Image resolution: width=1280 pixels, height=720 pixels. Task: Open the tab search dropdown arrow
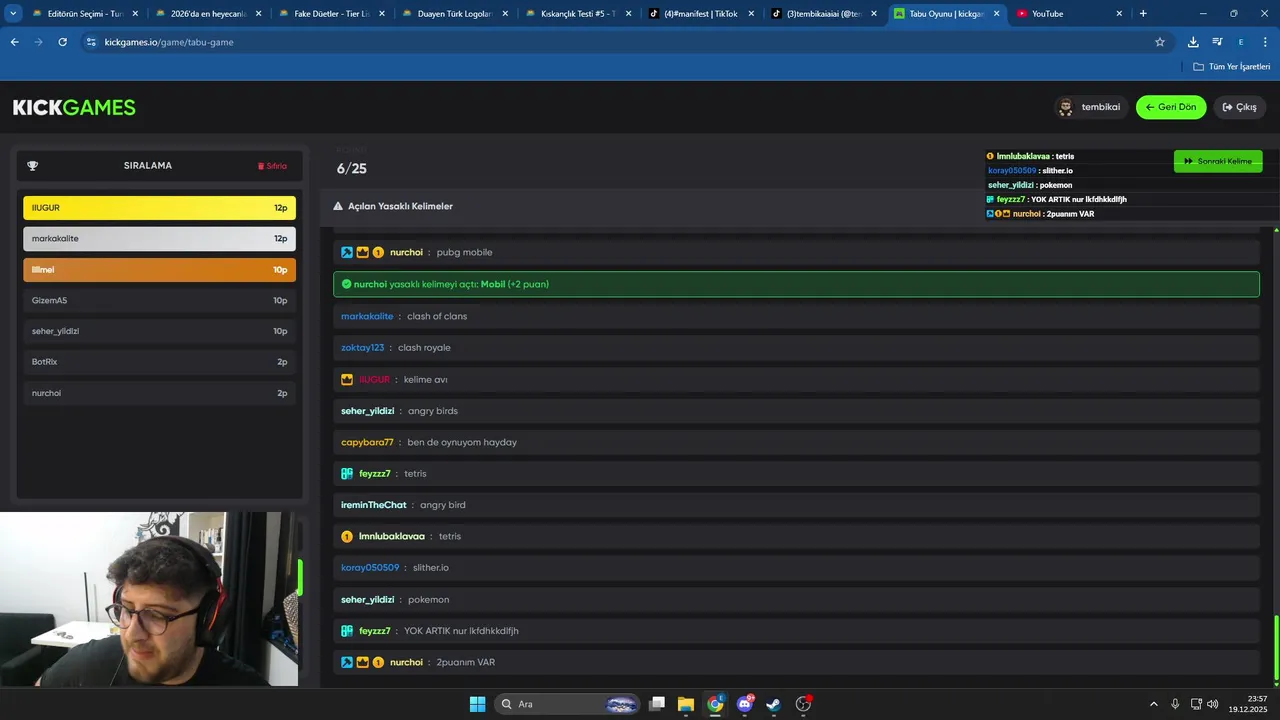[x=13, y=14]
